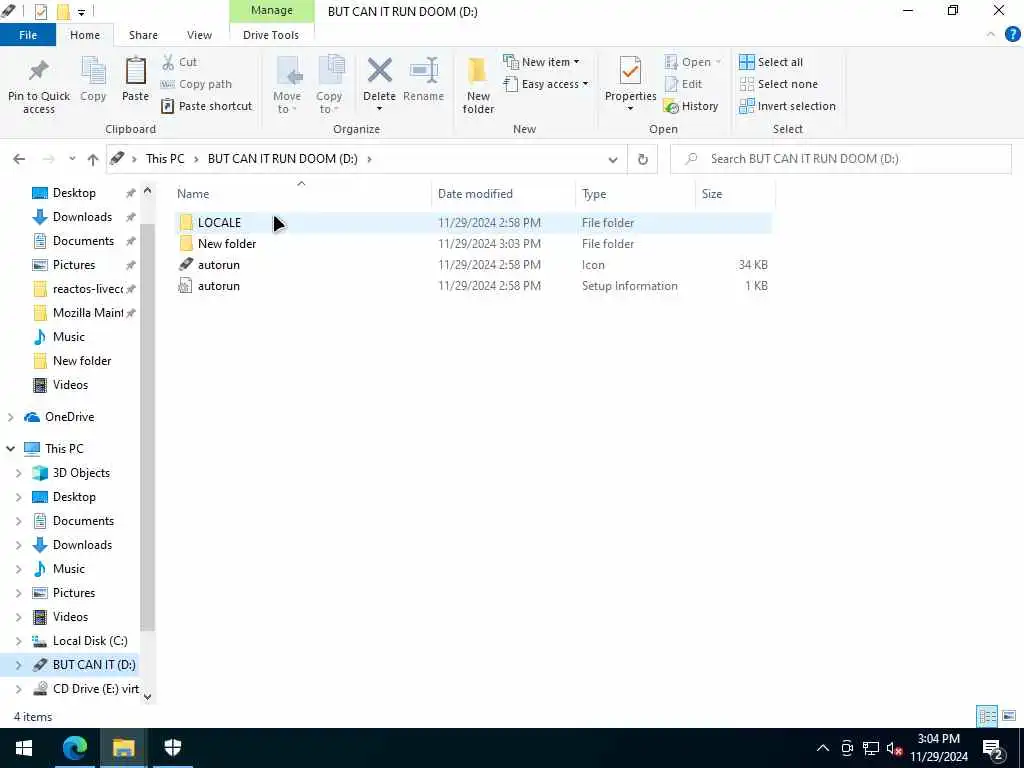Collapse the This PC tree node
The height and width of the screenshot is (768, 1024).
[x=10, y=449]
